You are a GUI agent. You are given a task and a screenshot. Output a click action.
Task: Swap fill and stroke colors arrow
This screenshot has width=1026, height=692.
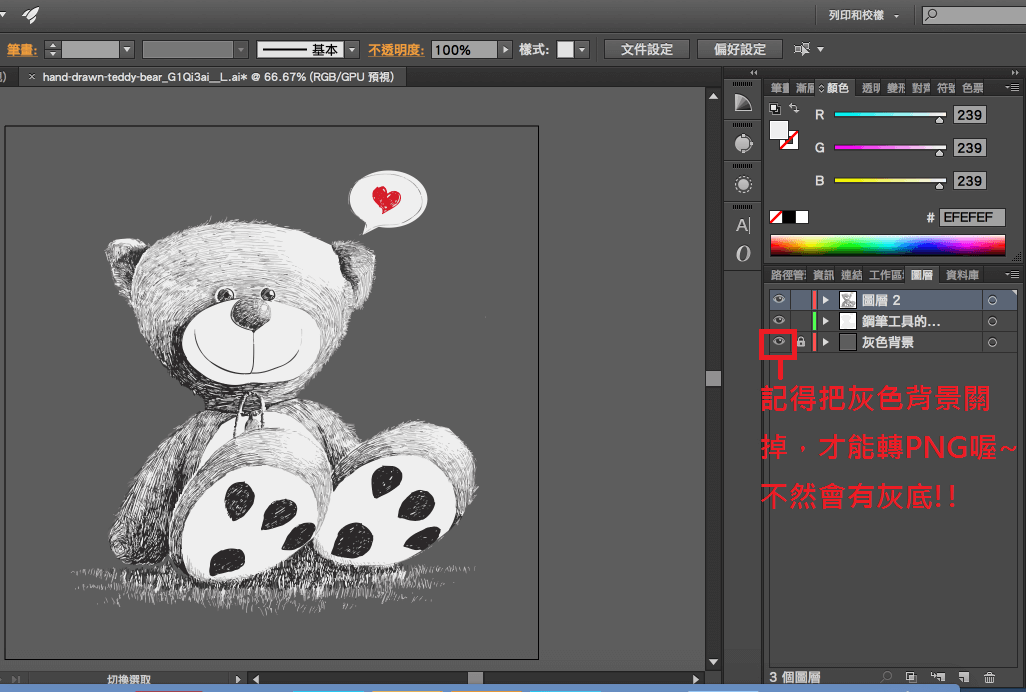[x=793, y=108]
